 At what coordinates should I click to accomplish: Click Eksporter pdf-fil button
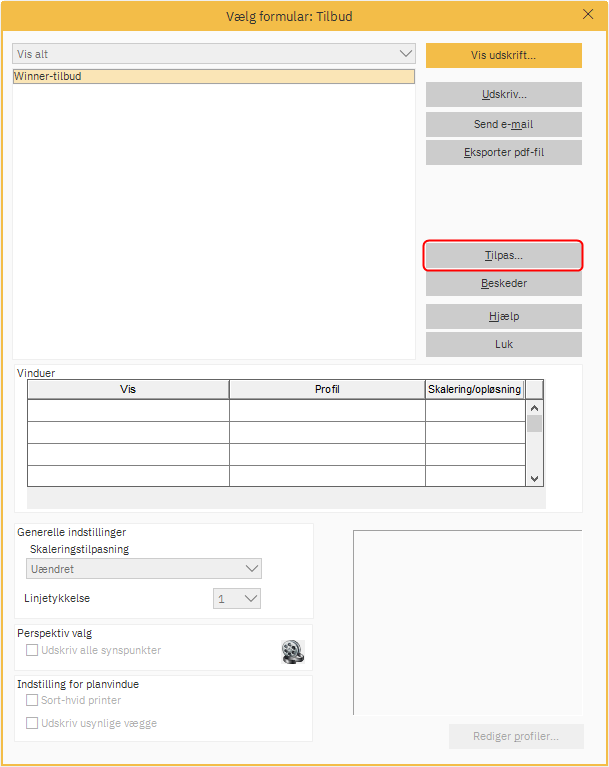(x=504, y=153)
